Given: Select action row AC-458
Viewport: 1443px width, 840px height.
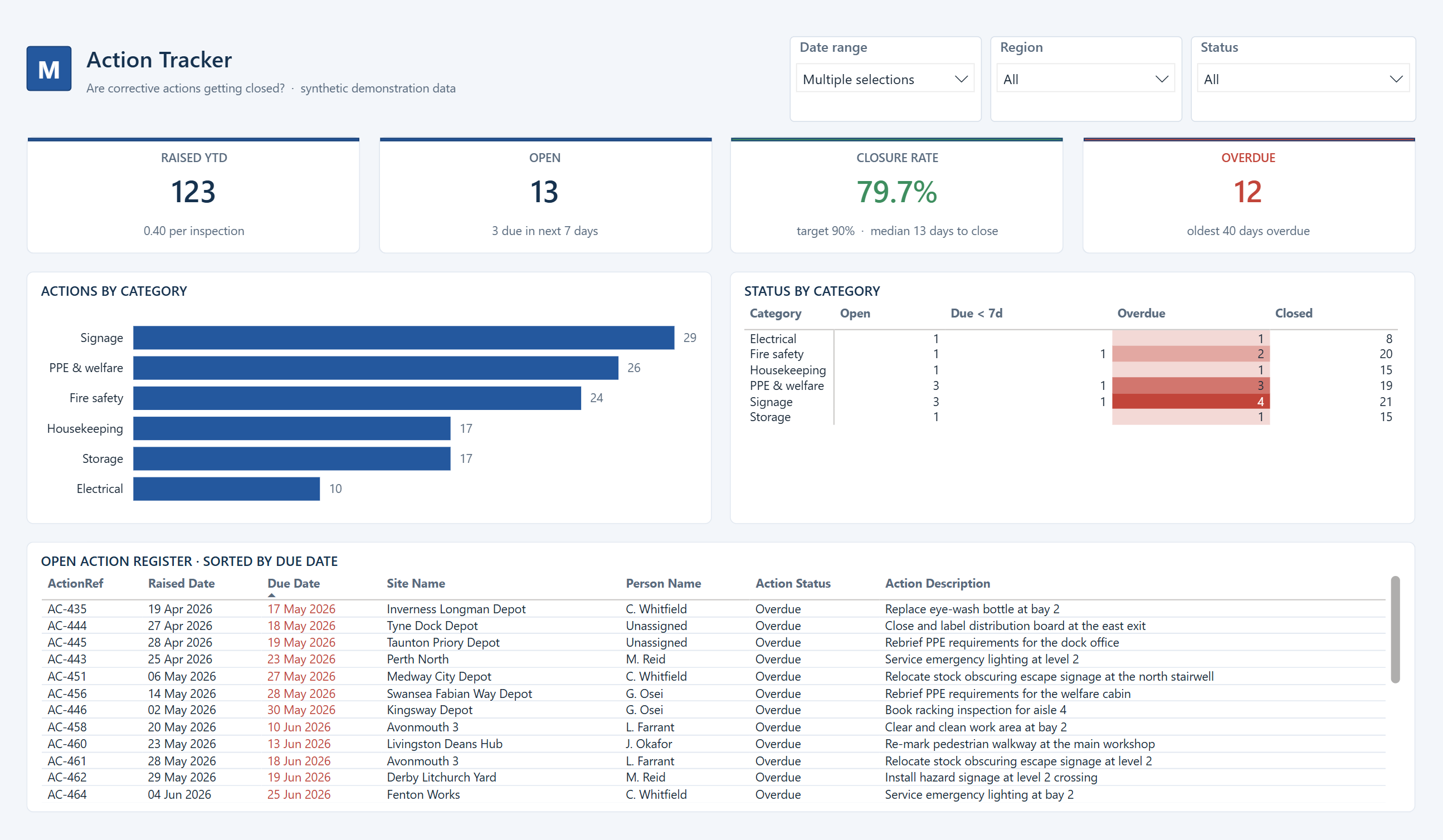Looking at the screenshot, I should [x=714, y=727].
